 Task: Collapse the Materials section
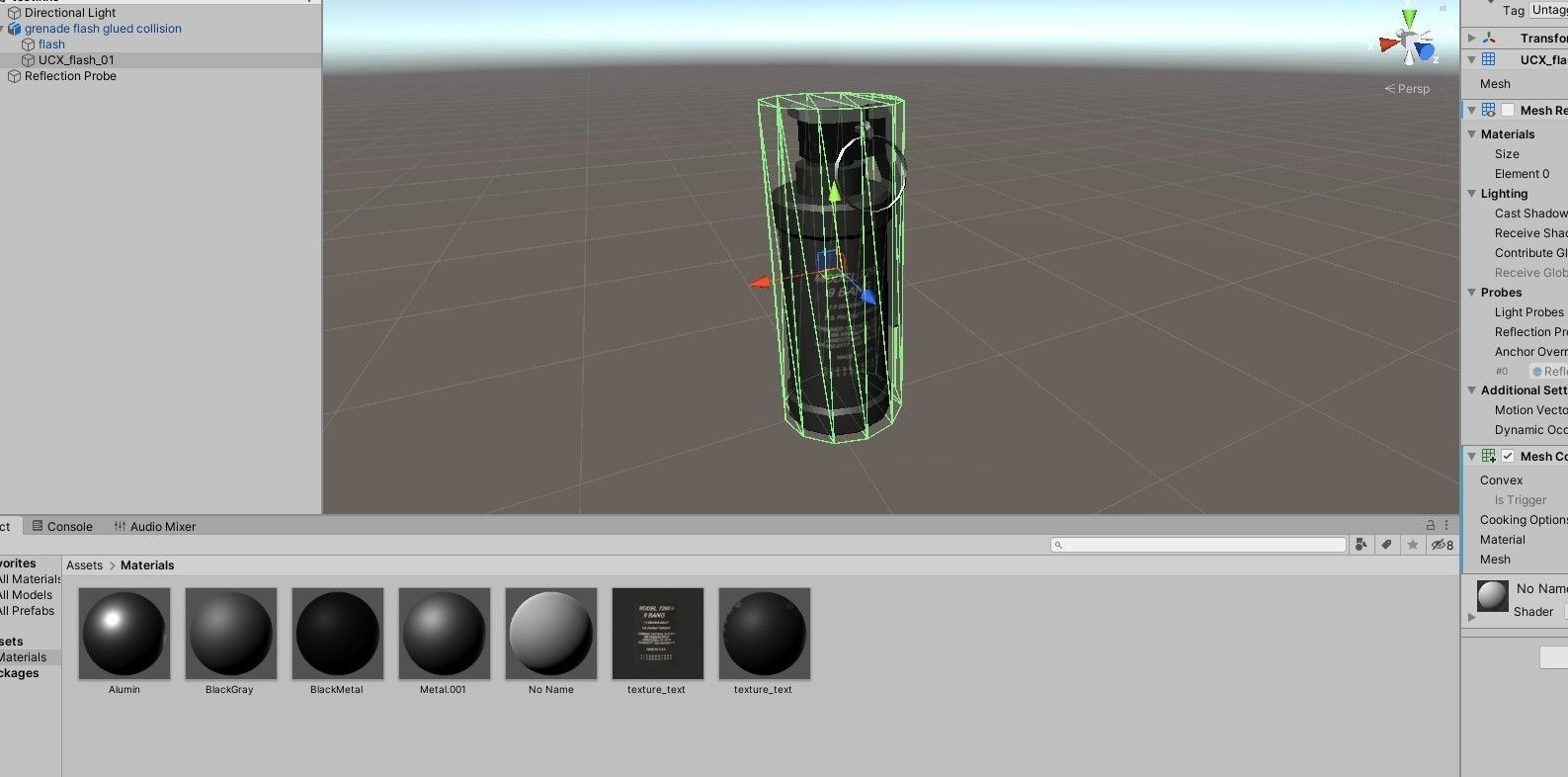pos(1471,134)
